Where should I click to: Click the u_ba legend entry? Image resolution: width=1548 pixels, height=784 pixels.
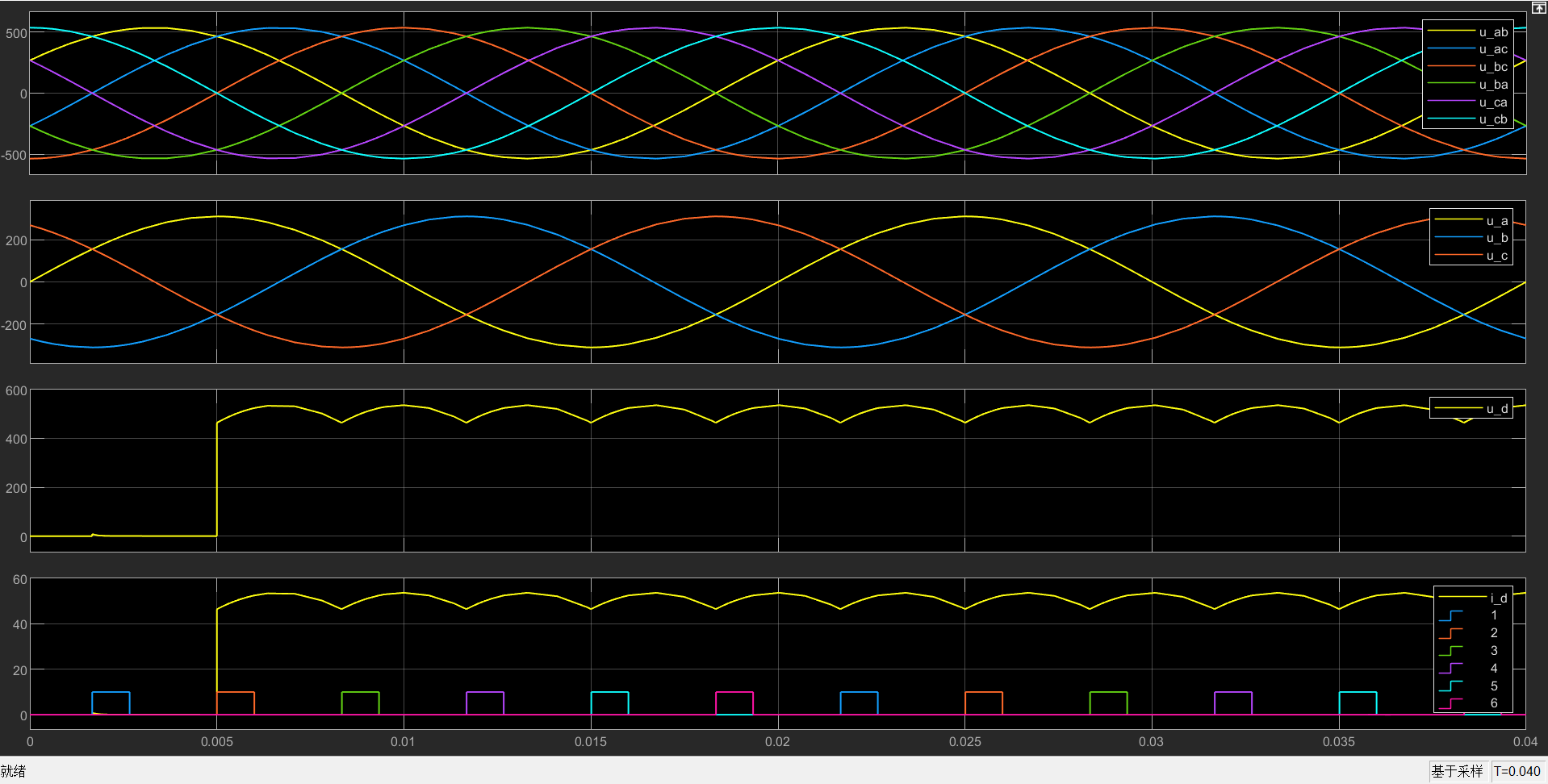click(x=1467, y=85)
